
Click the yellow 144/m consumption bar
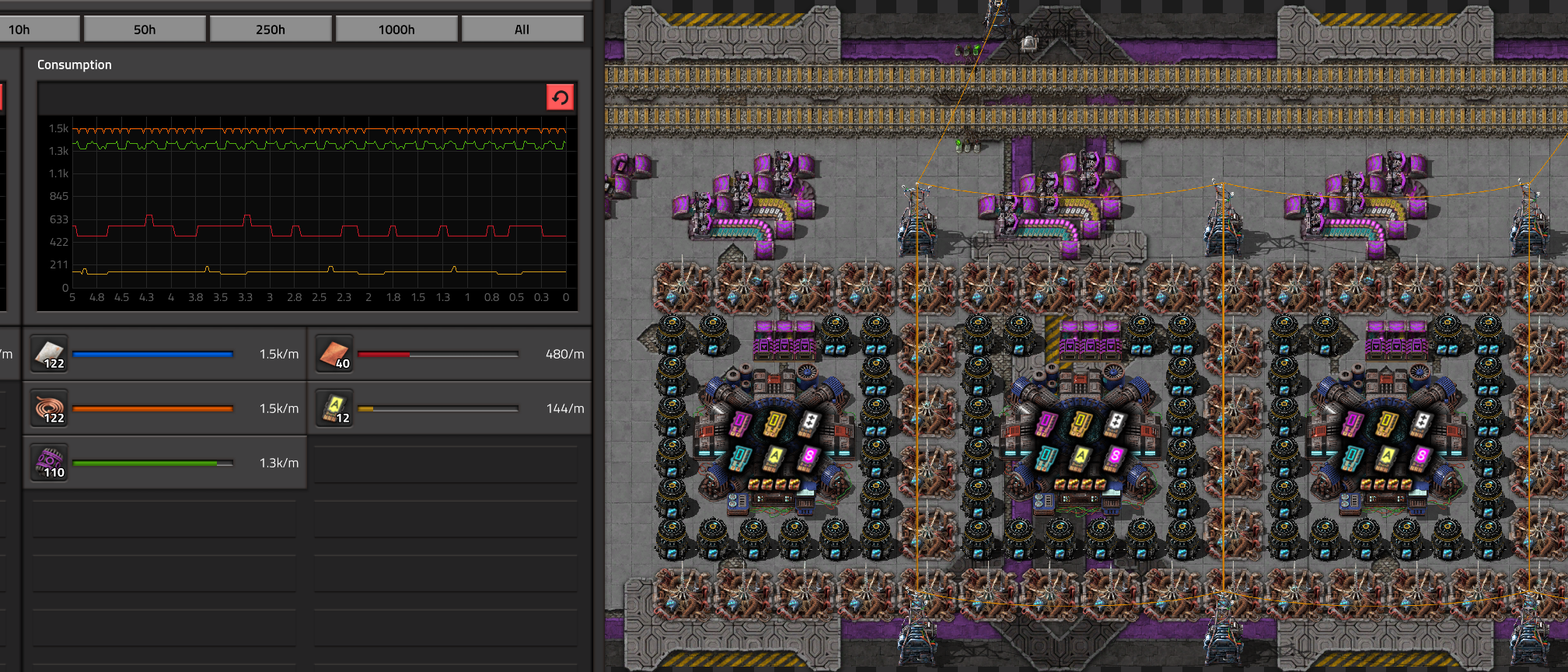click(438, 408)
